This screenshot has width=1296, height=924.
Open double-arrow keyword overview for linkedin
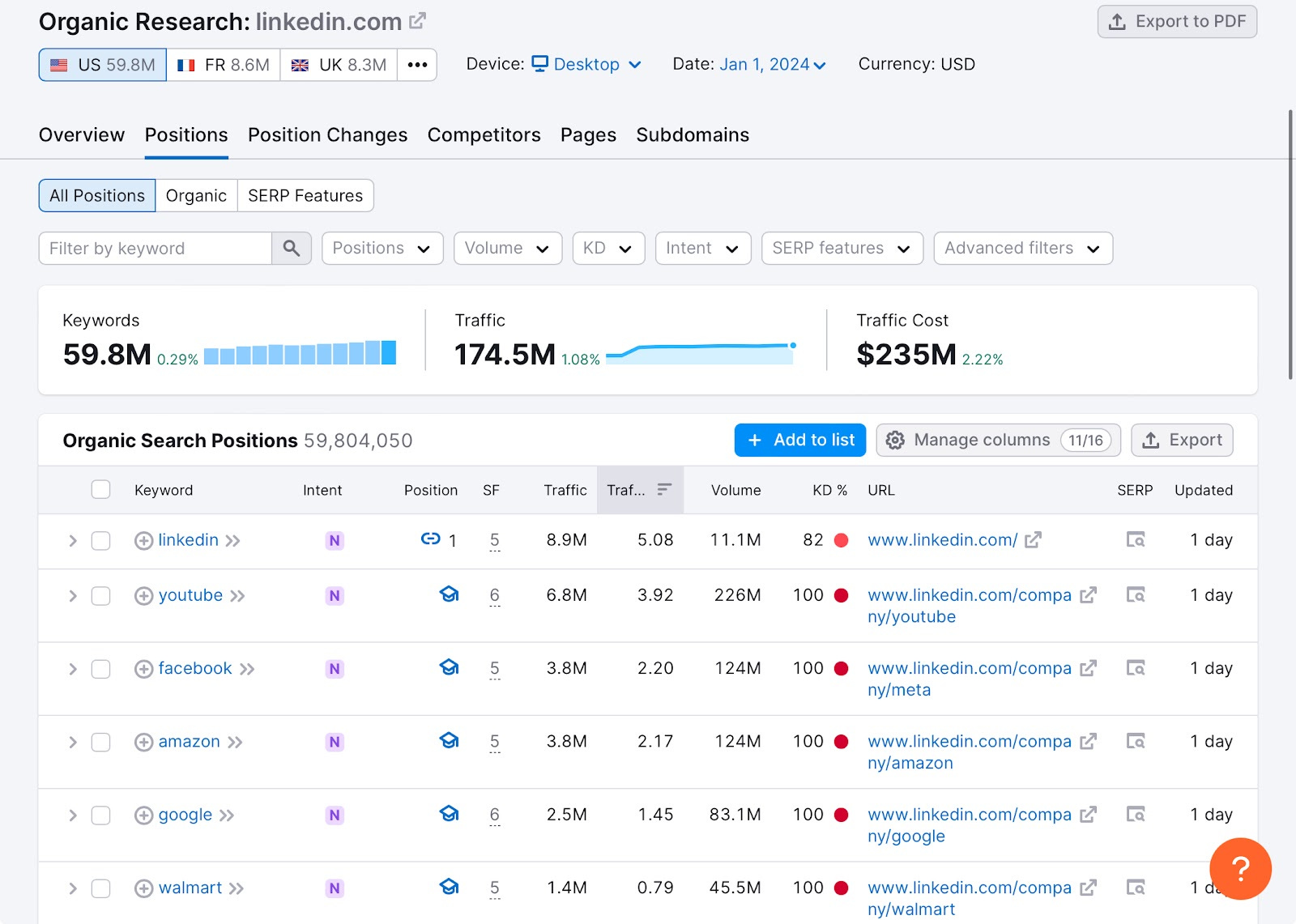[233, 541]
